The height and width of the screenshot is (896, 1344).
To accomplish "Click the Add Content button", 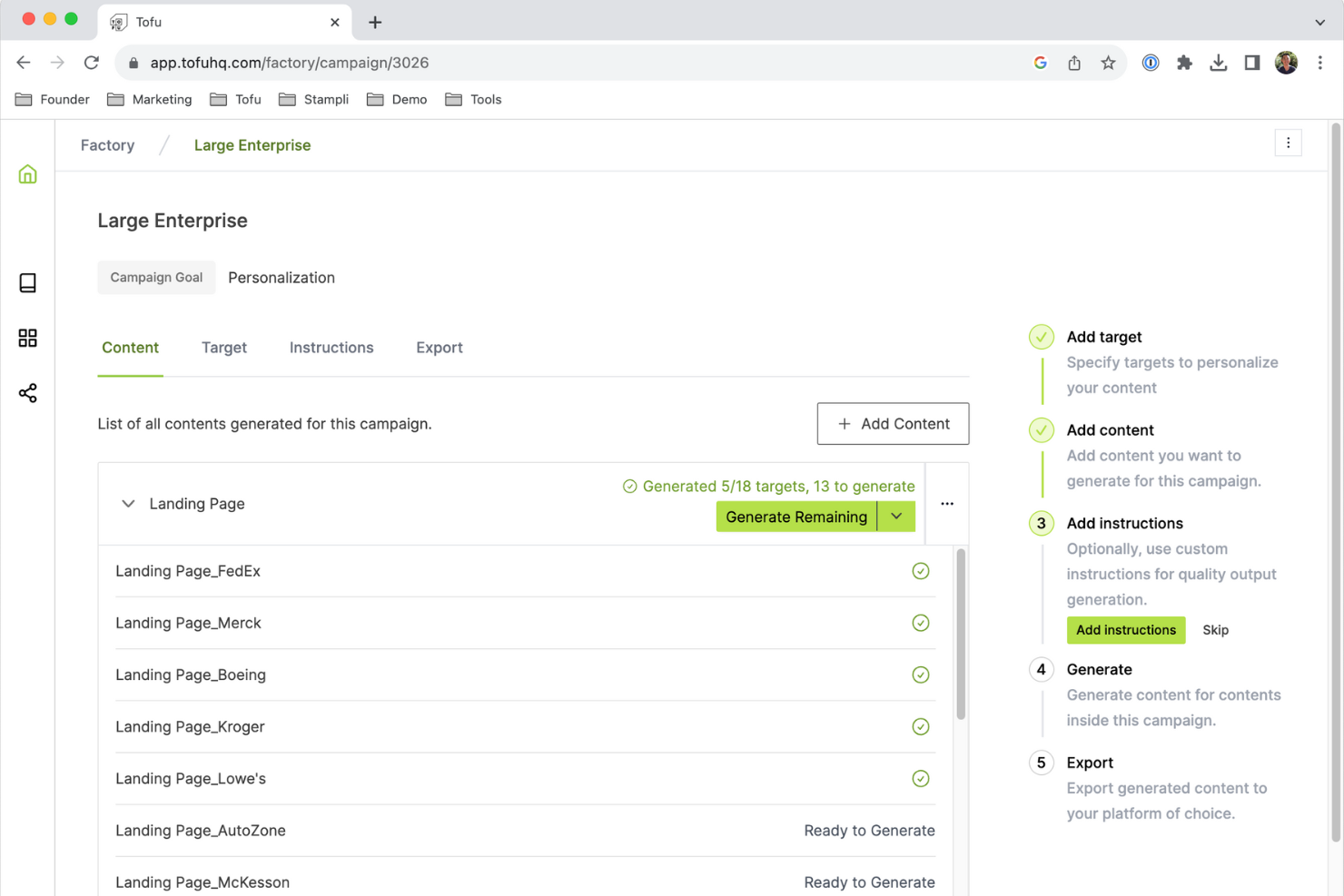I will tap(893, 424).
